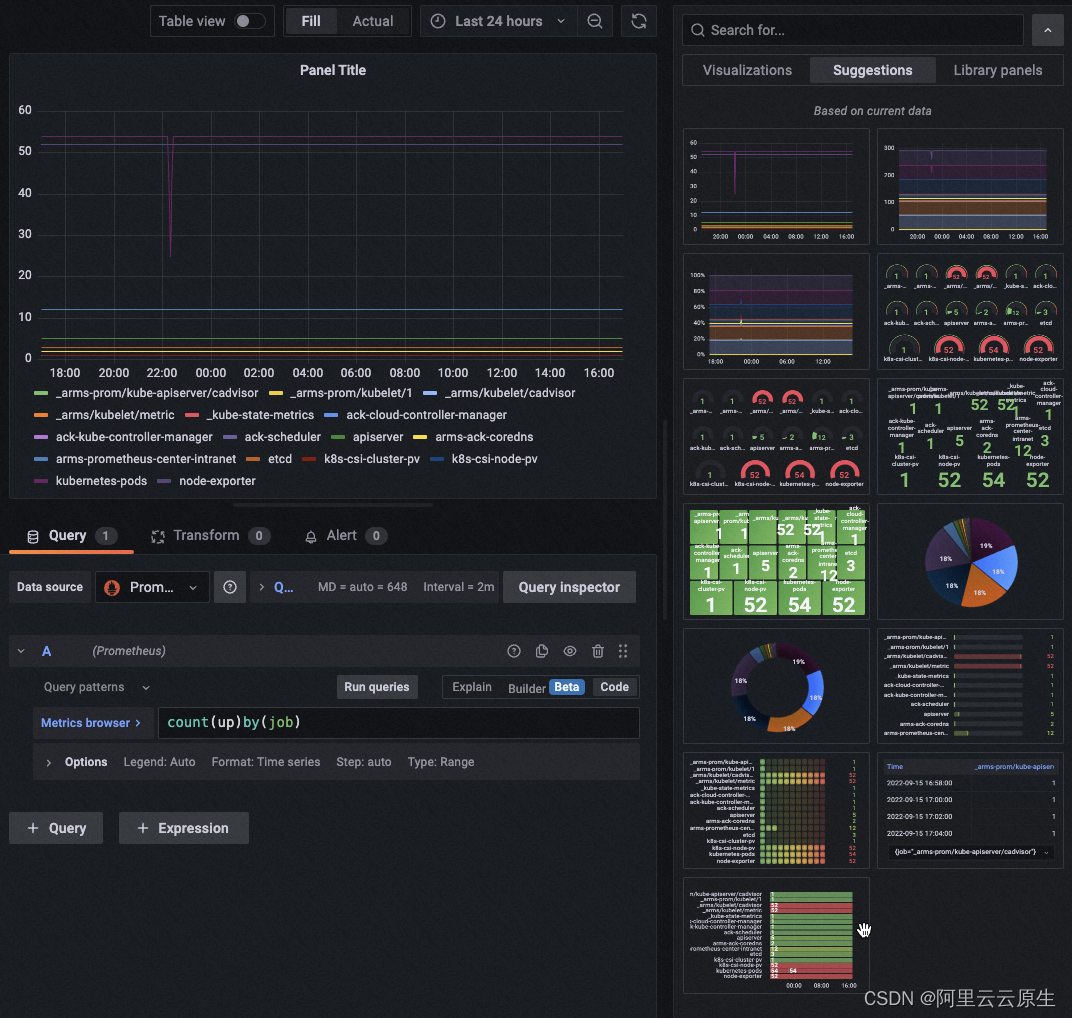Switch to Visualizations tab

click(747, 70)
